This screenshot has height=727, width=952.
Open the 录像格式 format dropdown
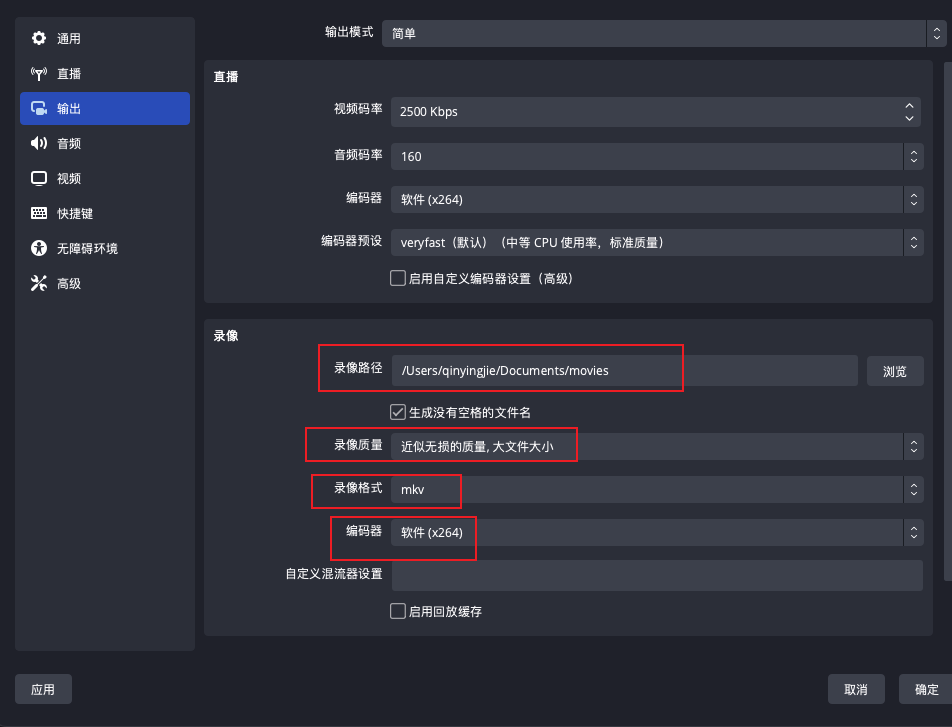pyautogui.click(x=657, y=490)
